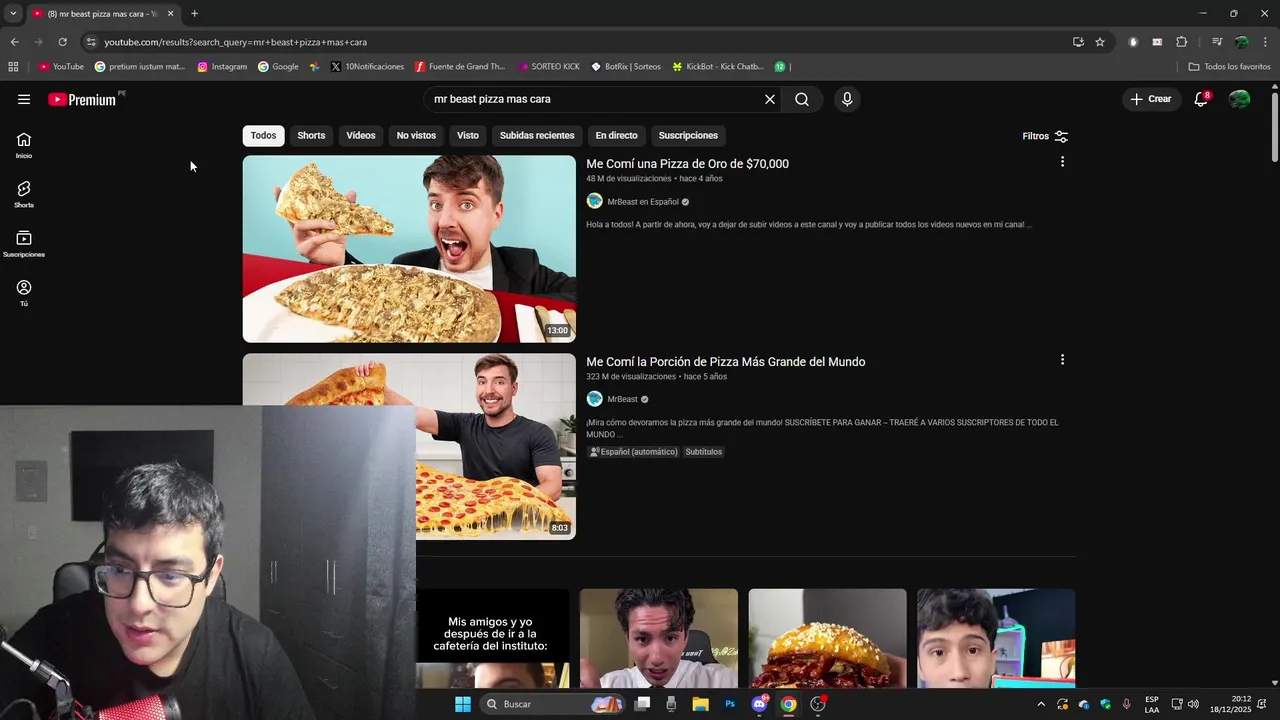Select the No vistos filter chip
The image size is (1280, 720).
pos(416,135)
